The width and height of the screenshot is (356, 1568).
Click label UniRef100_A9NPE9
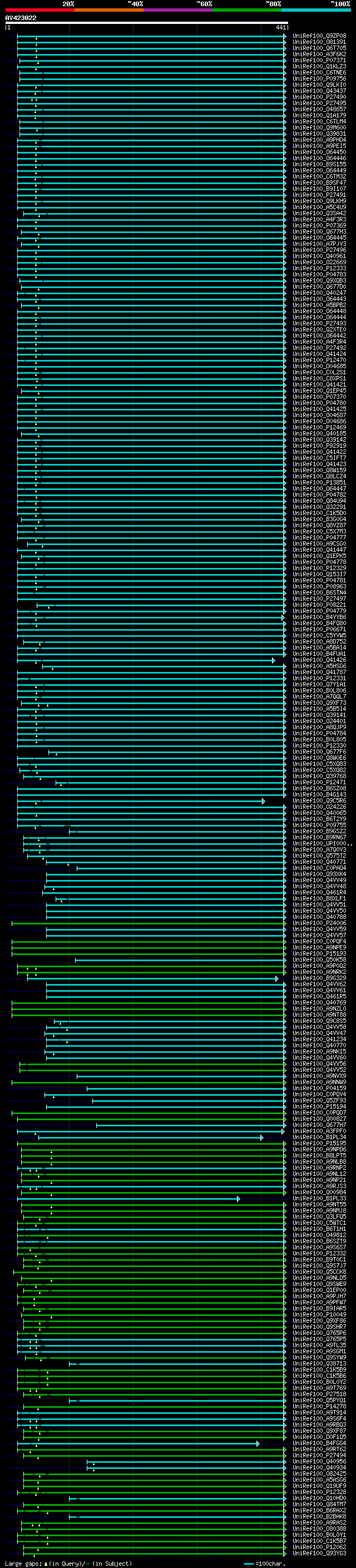click(x=319, y=947)
